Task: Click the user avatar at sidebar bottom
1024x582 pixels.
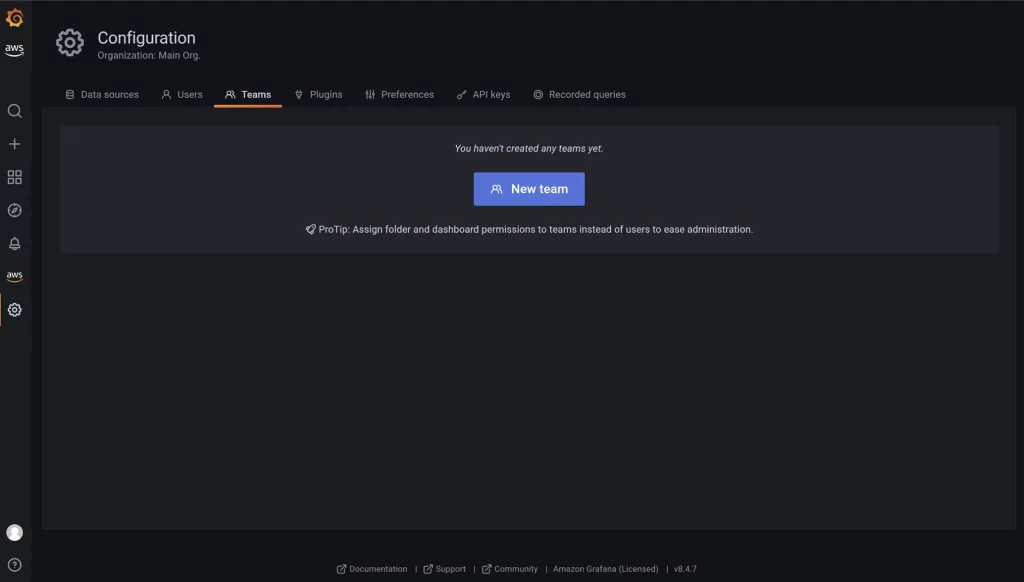Action: pyautogui.click(x=14, y=532)
